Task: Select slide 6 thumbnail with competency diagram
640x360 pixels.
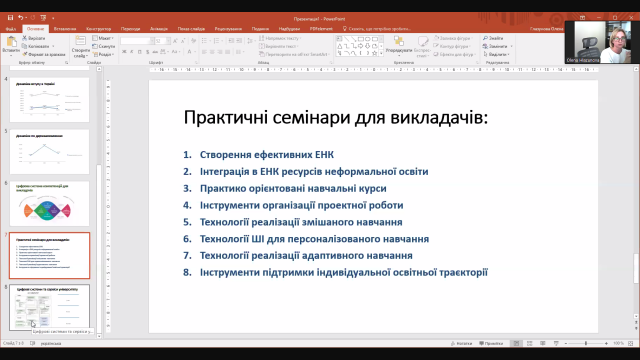Action: [49, 203]
